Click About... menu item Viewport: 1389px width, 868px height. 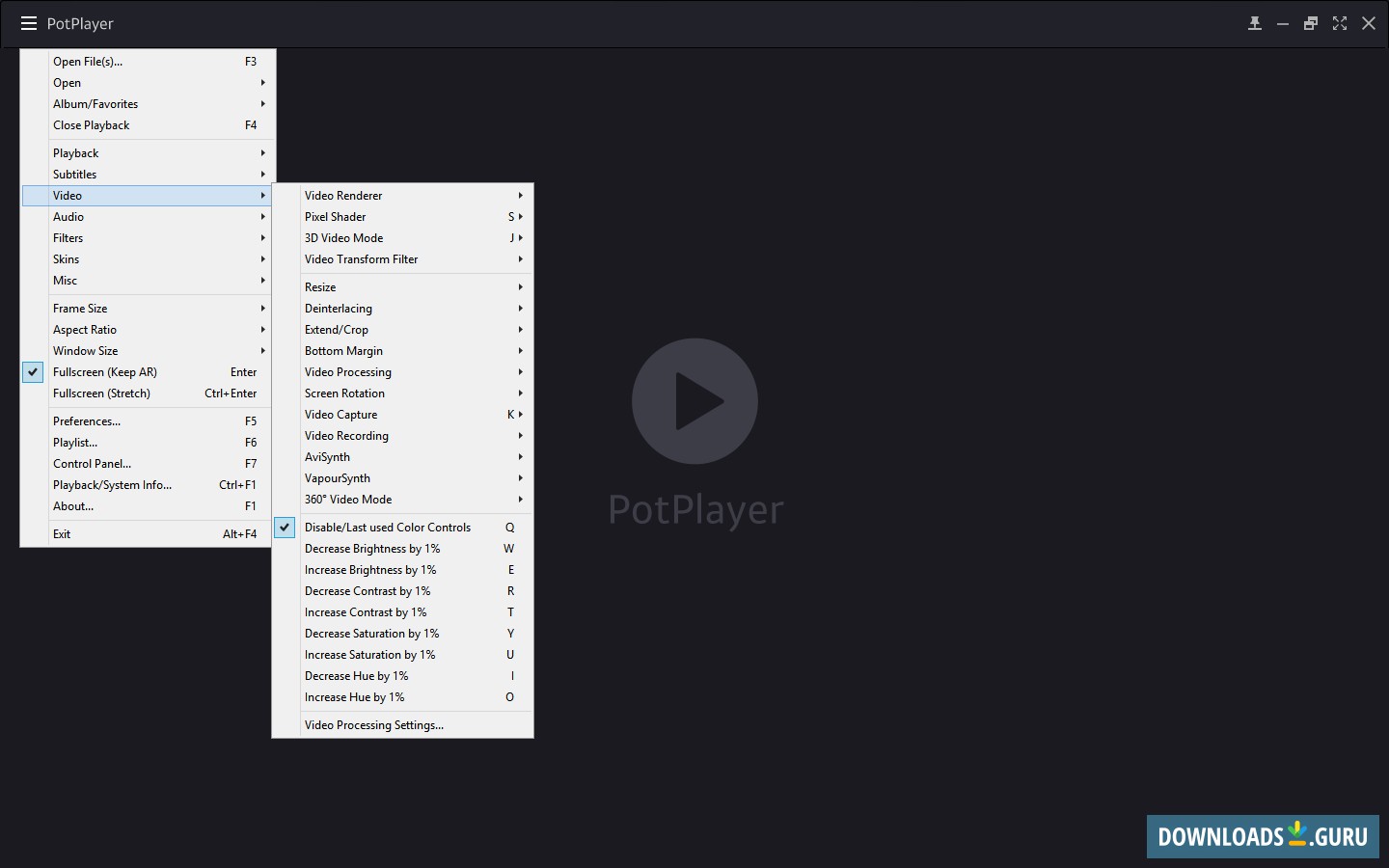pos(148,506)
